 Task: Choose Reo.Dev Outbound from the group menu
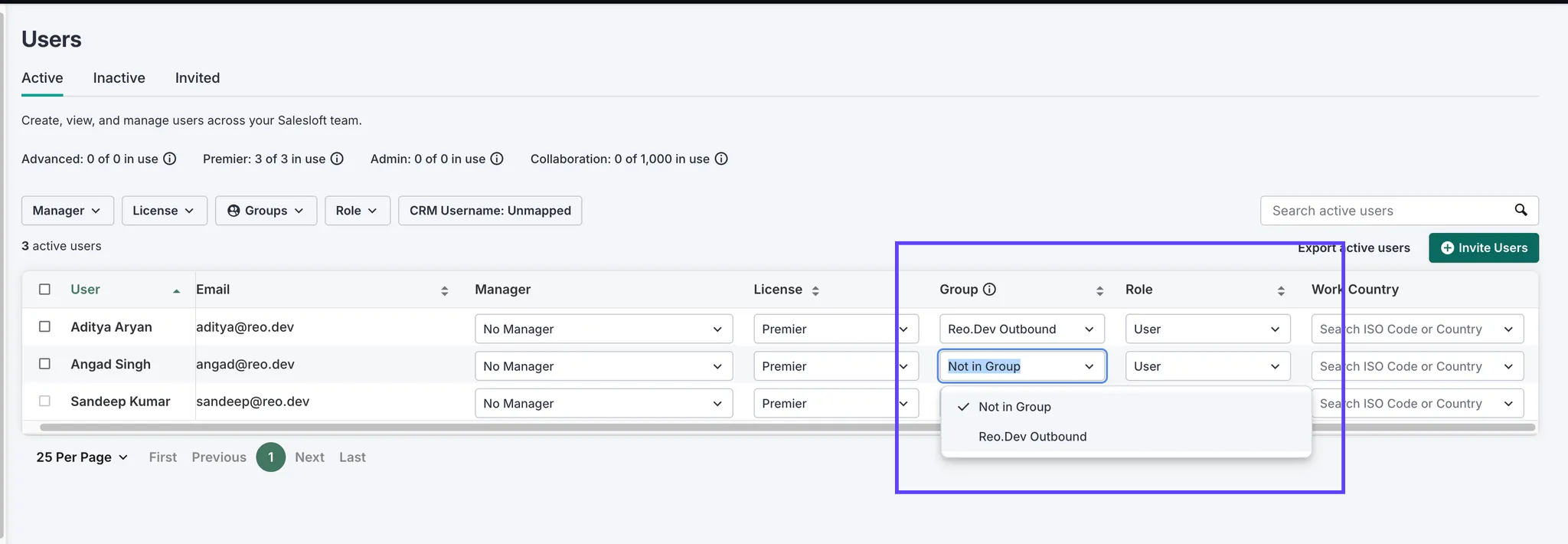1032,437
